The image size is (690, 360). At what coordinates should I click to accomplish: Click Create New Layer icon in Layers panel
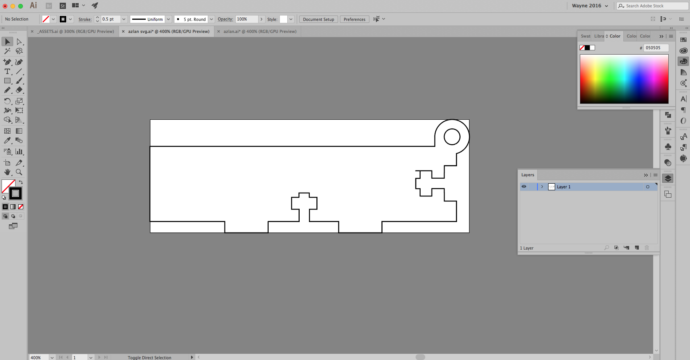[x=637, y=248]
